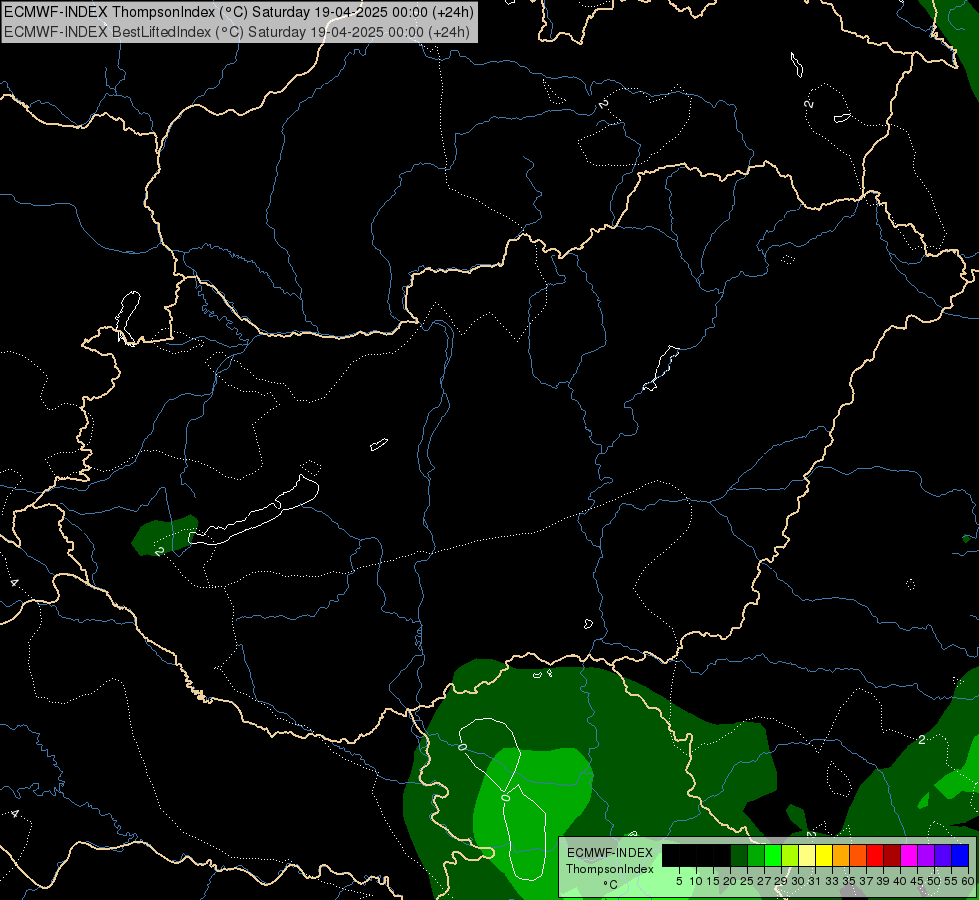Click the small green patch west of Lake Balaton
979x900 pixels.
(x=164, y=536)
